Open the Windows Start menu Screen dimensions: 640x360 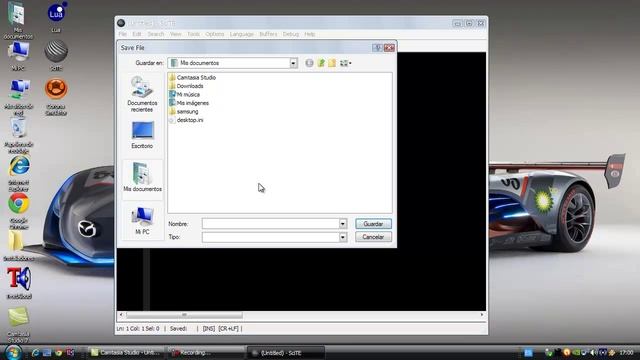(x=13, y=352)
